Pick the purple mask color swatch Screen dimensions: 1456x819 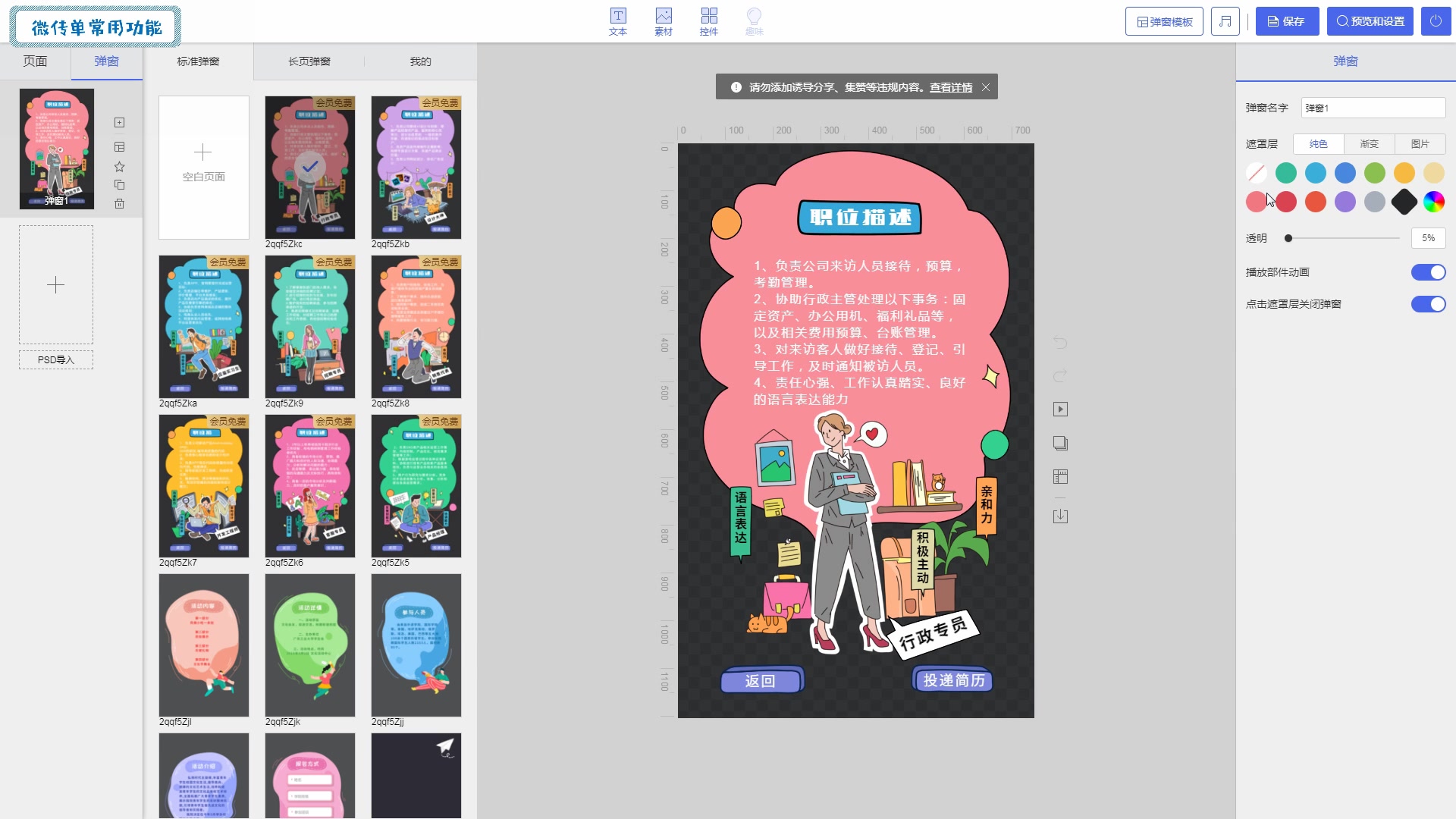1345,202
